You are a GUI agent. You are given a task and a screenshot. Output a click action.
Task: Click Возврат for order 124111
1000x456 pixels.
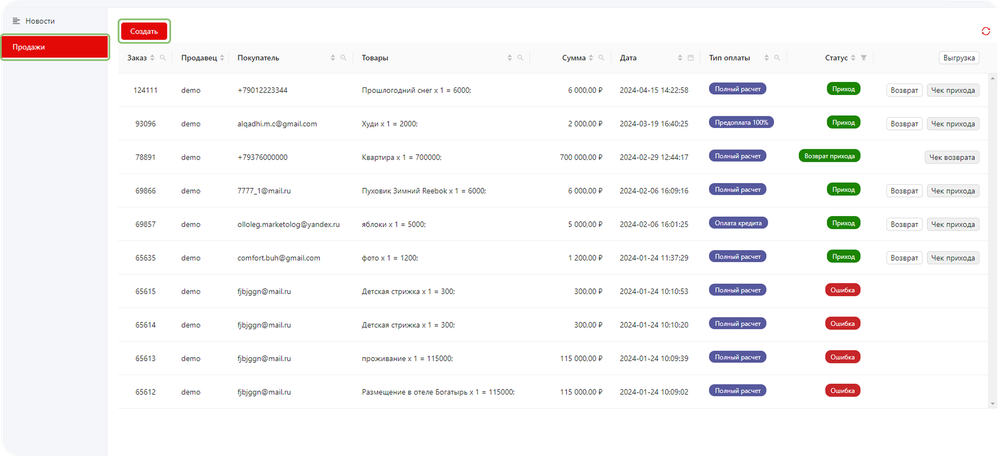tap(904, 91)
